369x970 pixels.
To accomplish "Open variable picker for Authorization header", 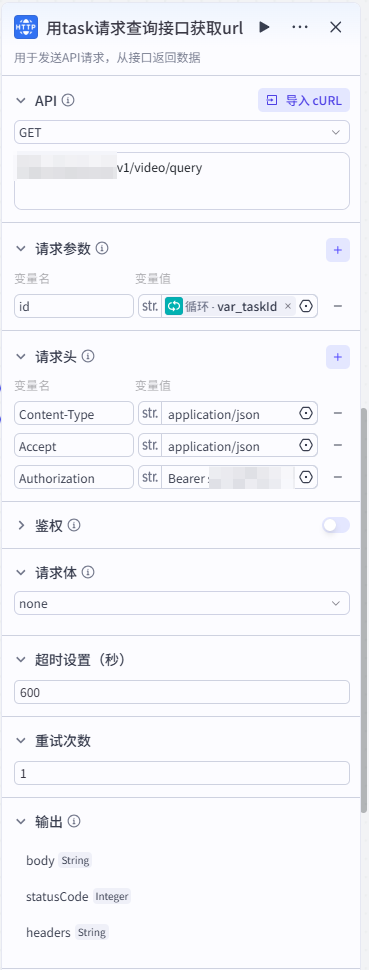I will (x=306, y=478).
